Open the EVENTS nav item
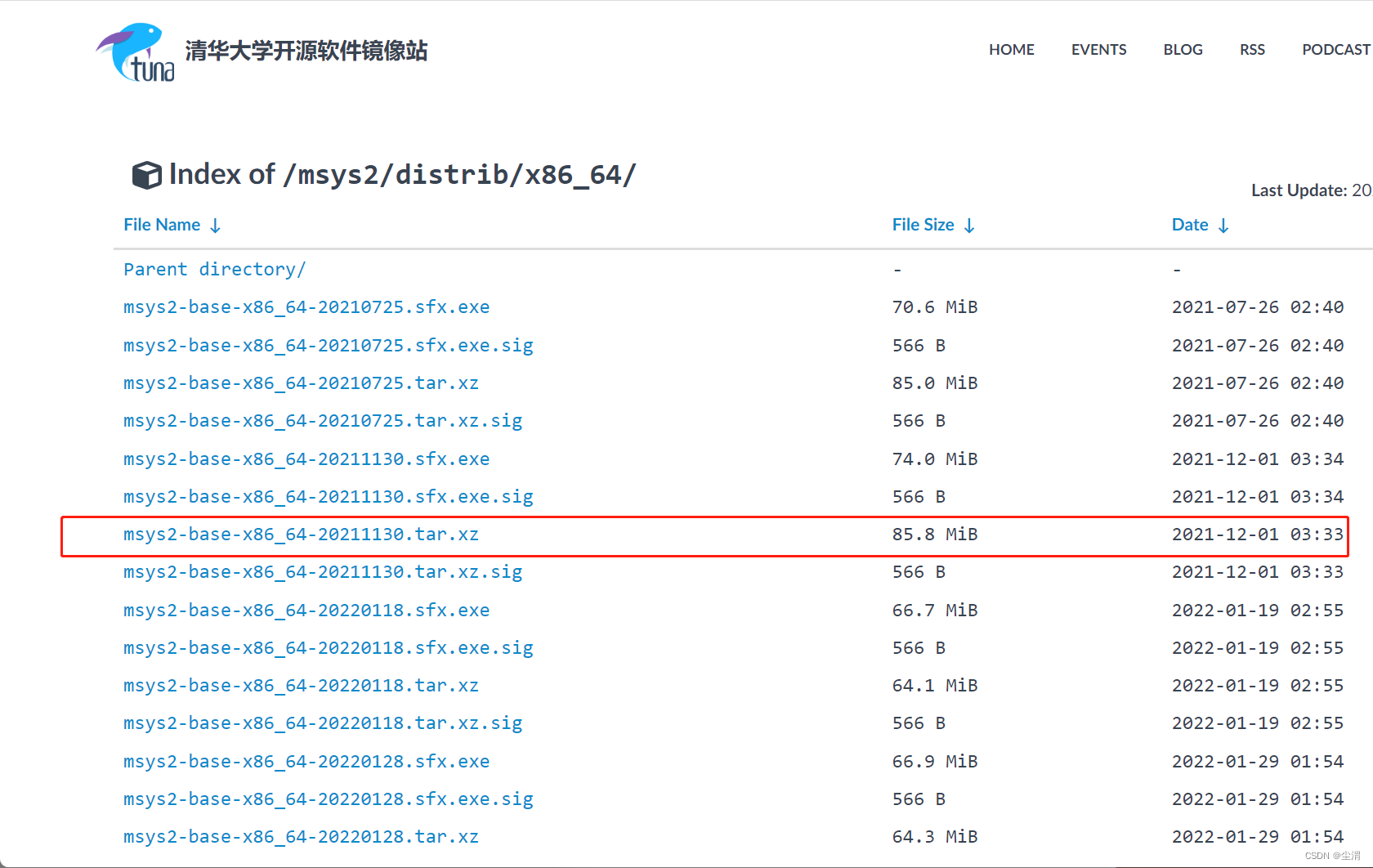Viewport: 1373px width, 868px height. coord(1099,50)
